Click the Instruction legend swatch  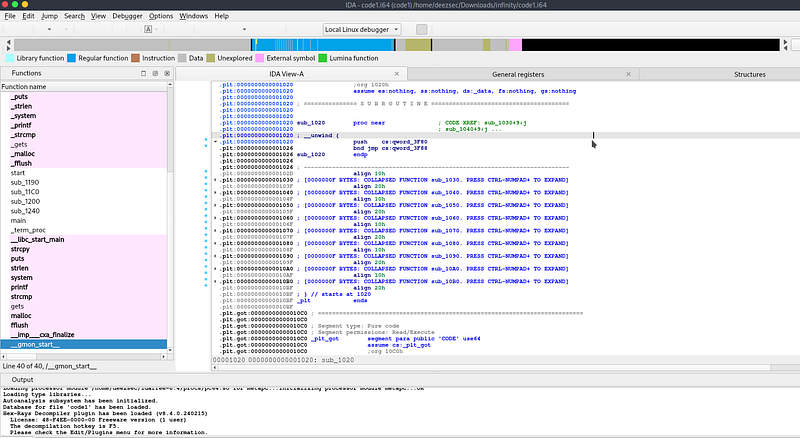coord(135,58)
